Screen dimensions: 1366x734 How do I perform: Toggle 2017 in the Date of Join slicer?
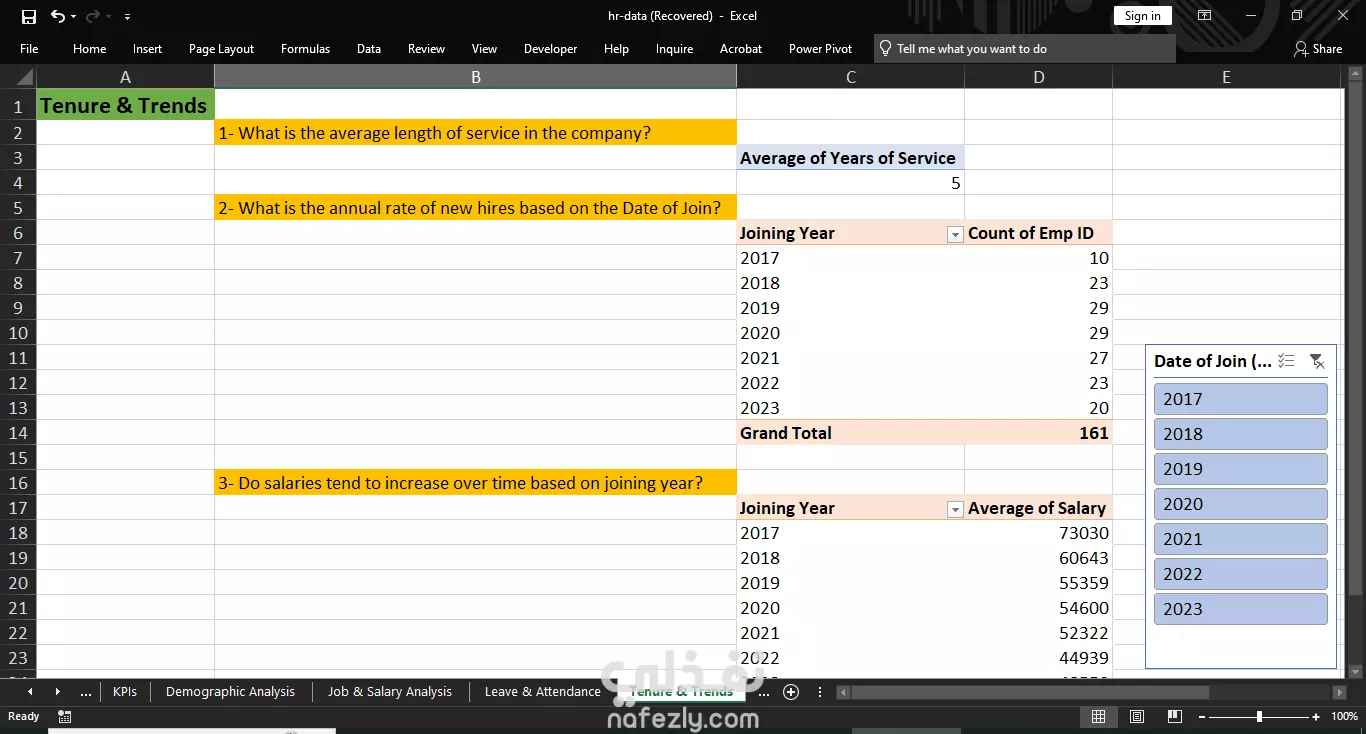pos(1240,399)
